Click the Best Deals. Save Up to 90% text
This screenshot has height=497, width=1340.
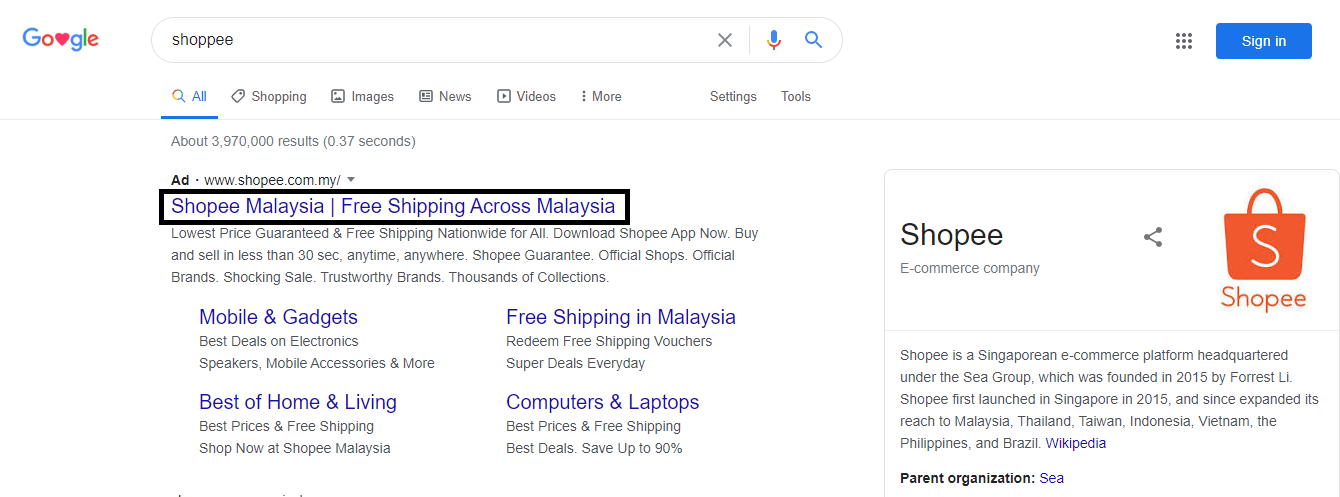click(x=594, y=448)
